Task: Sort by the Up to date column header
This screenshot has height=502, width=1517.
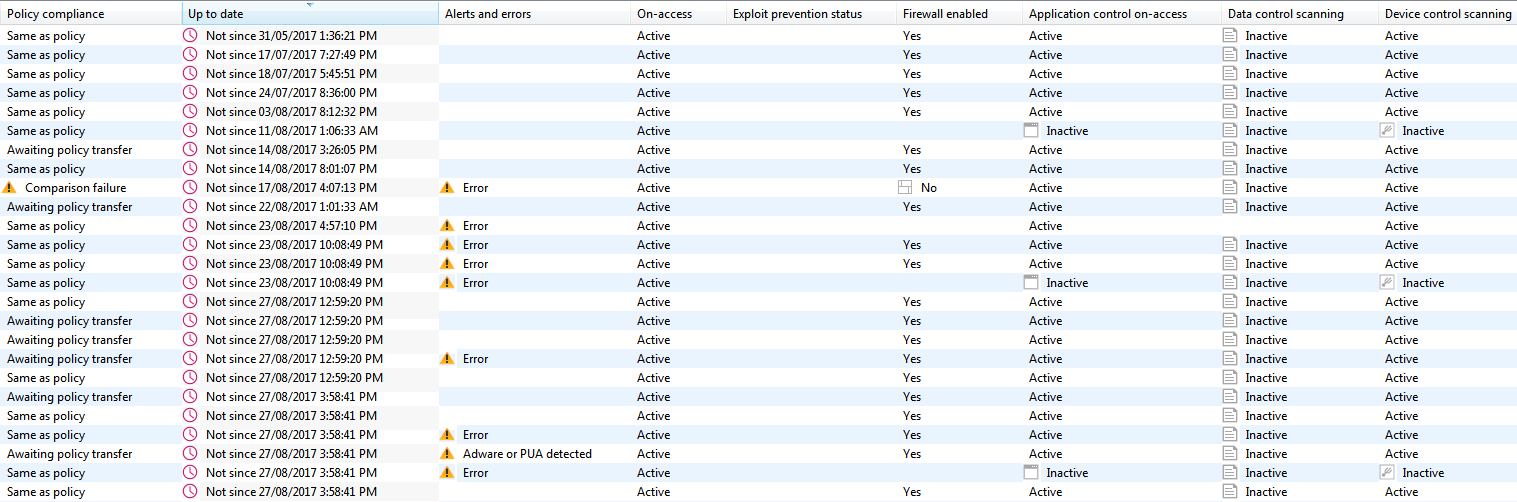Action: point(310,14)
